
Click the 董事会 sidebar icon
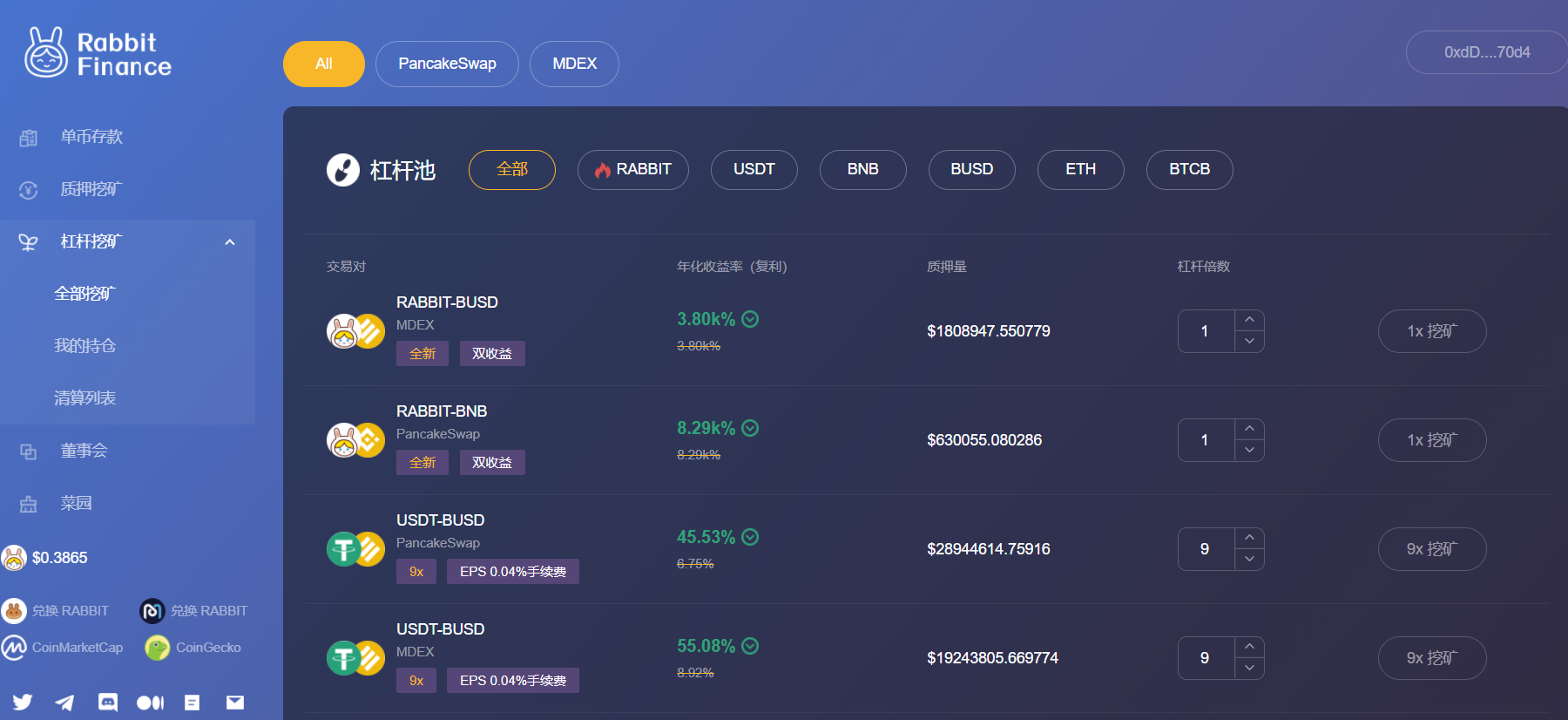[x=29, y=452]
